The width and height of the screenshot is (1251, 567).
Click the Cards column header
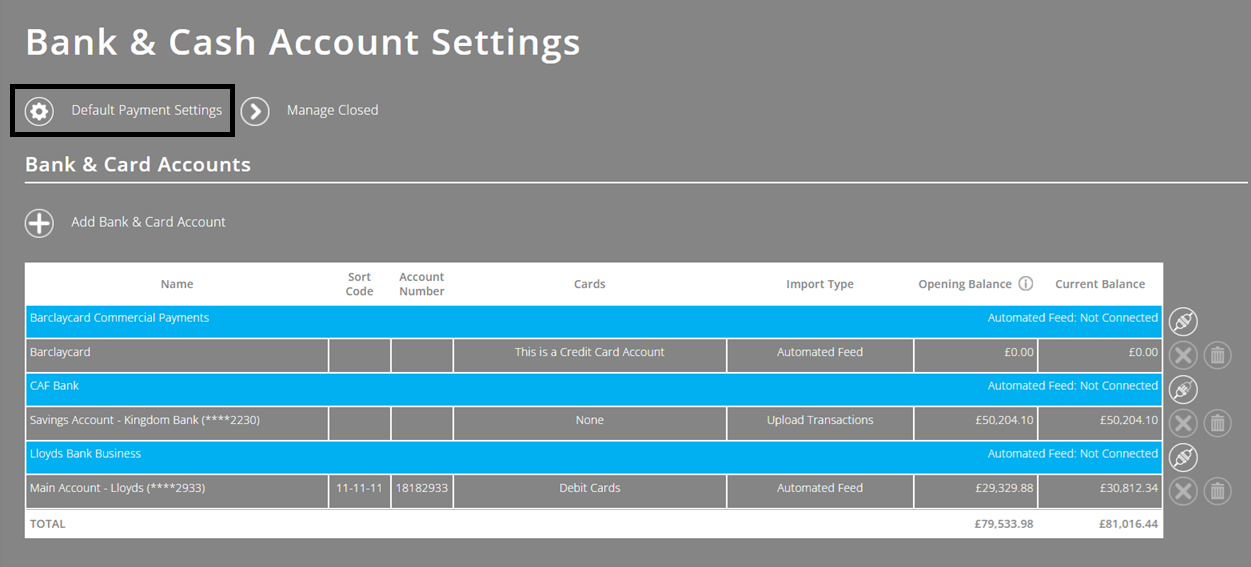click(x=590, y=284)
